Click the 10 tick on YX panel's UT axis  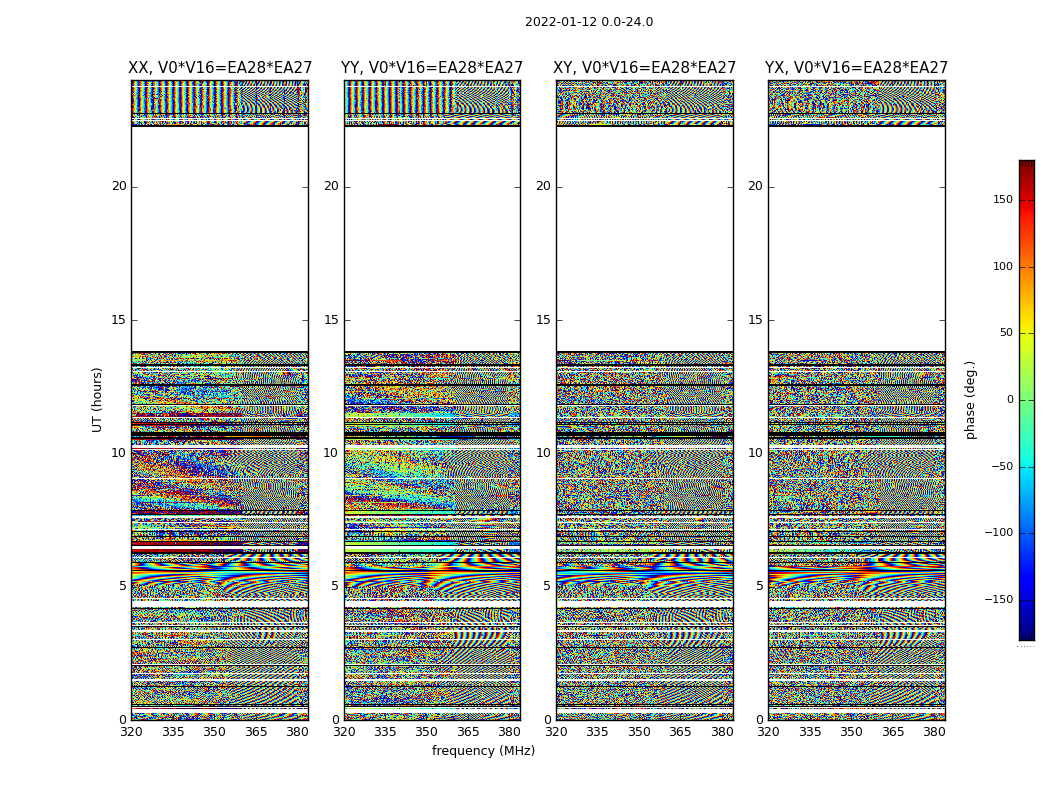coord(755,453)
